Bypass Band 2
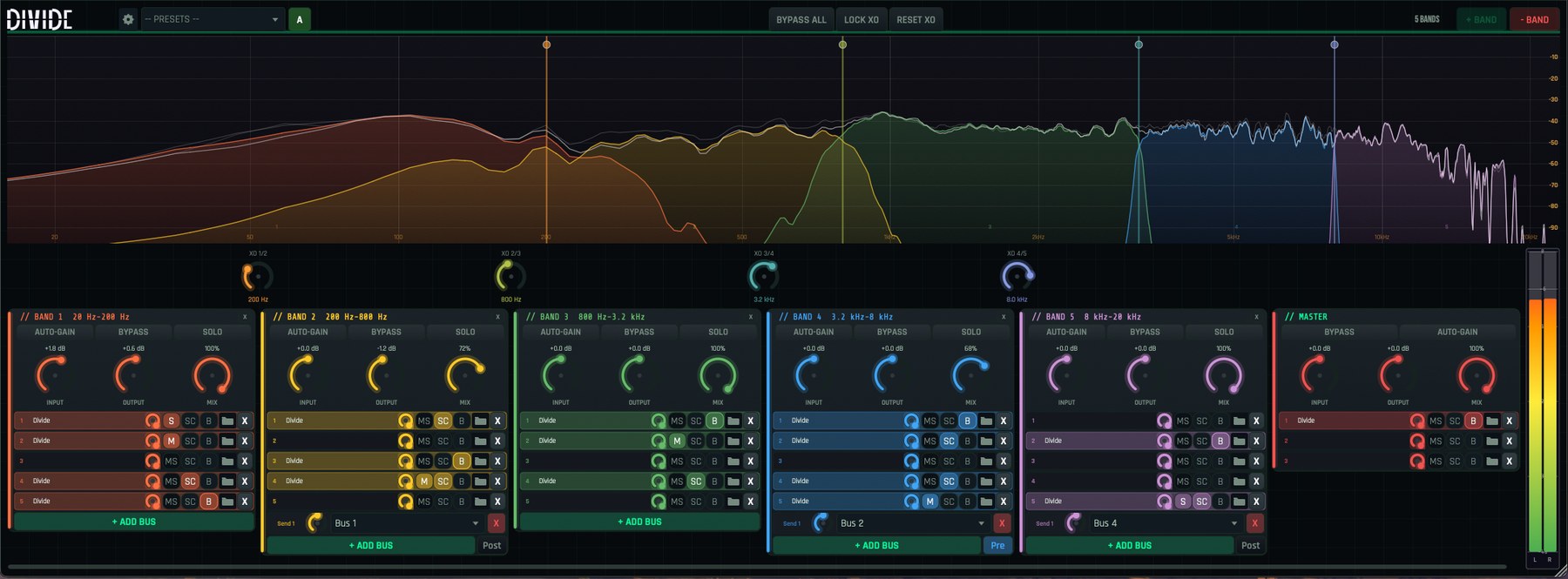This screenshot has width=1568, height=579. pyautogui.click(x=386, y=332)
